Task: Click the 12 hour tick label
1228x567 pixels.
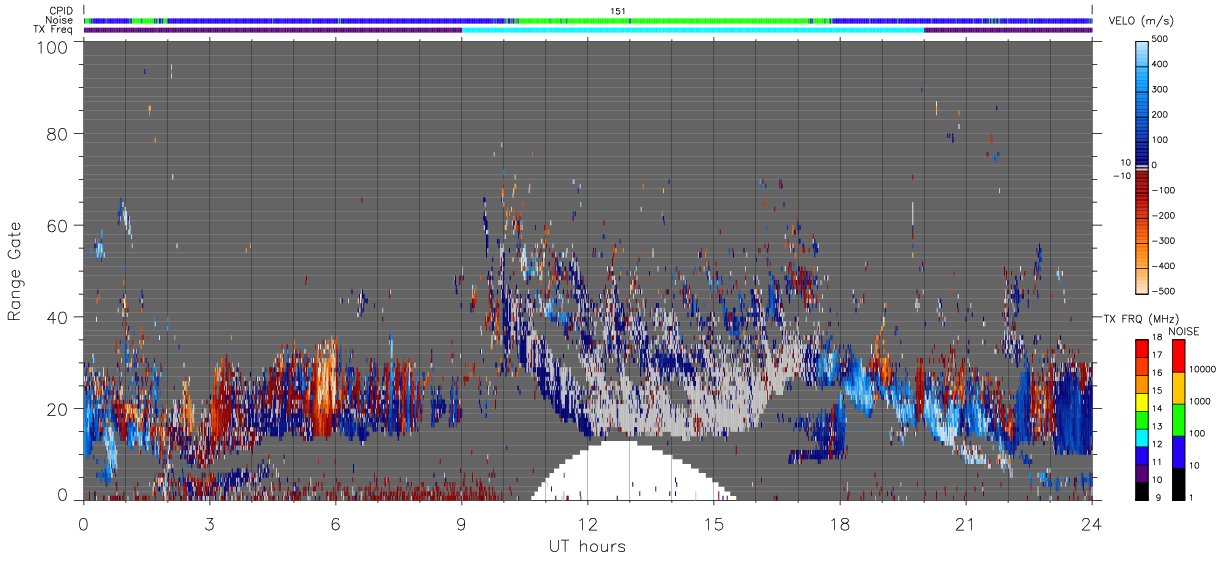Action: (587, 524)
